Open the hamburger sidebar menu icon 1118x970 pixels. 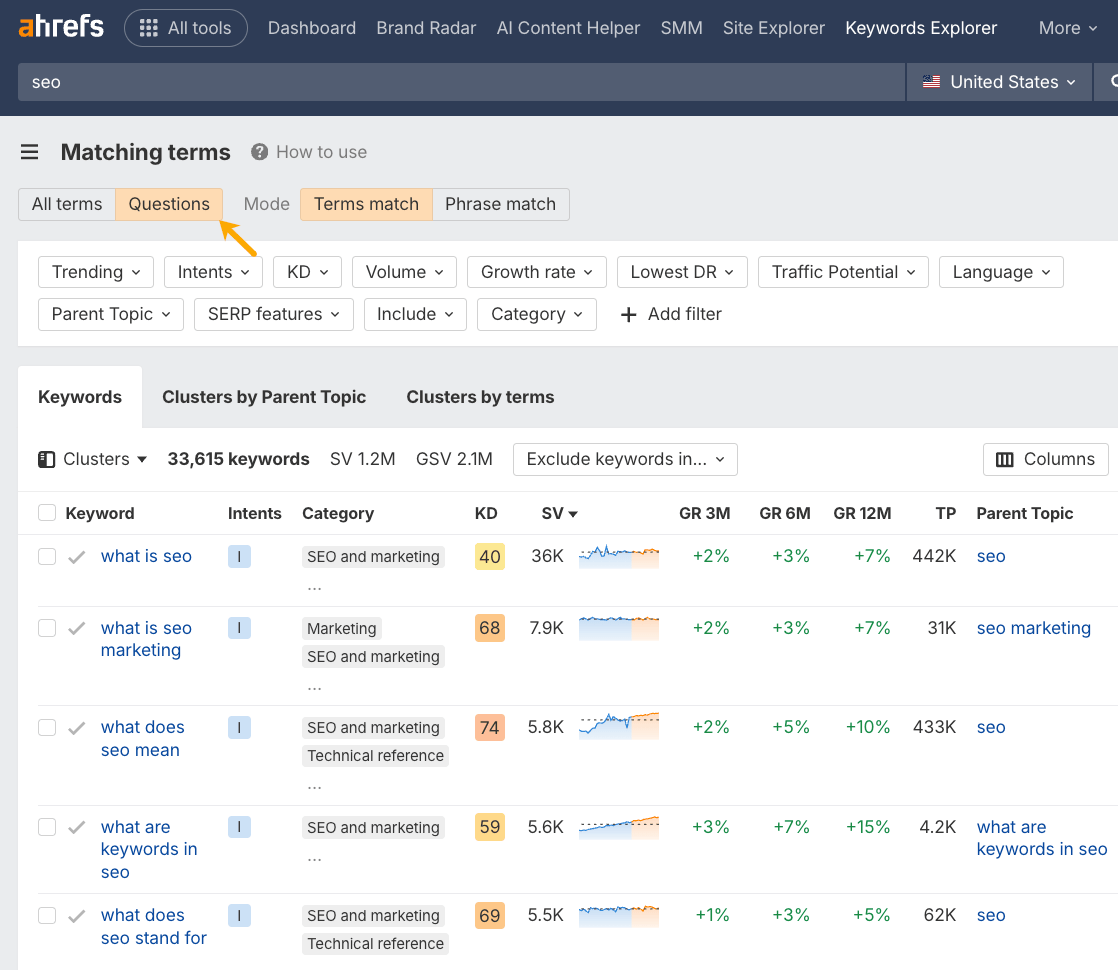click(x=29, y=152)
